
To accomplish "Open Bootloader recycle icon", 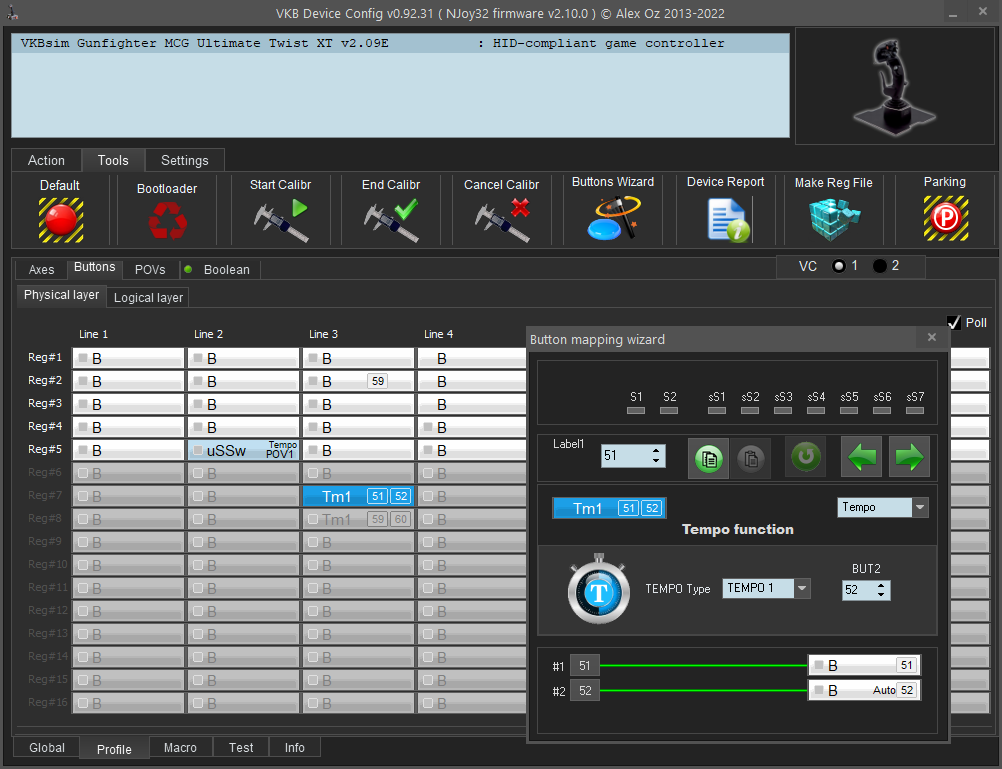I will point(166,220).
